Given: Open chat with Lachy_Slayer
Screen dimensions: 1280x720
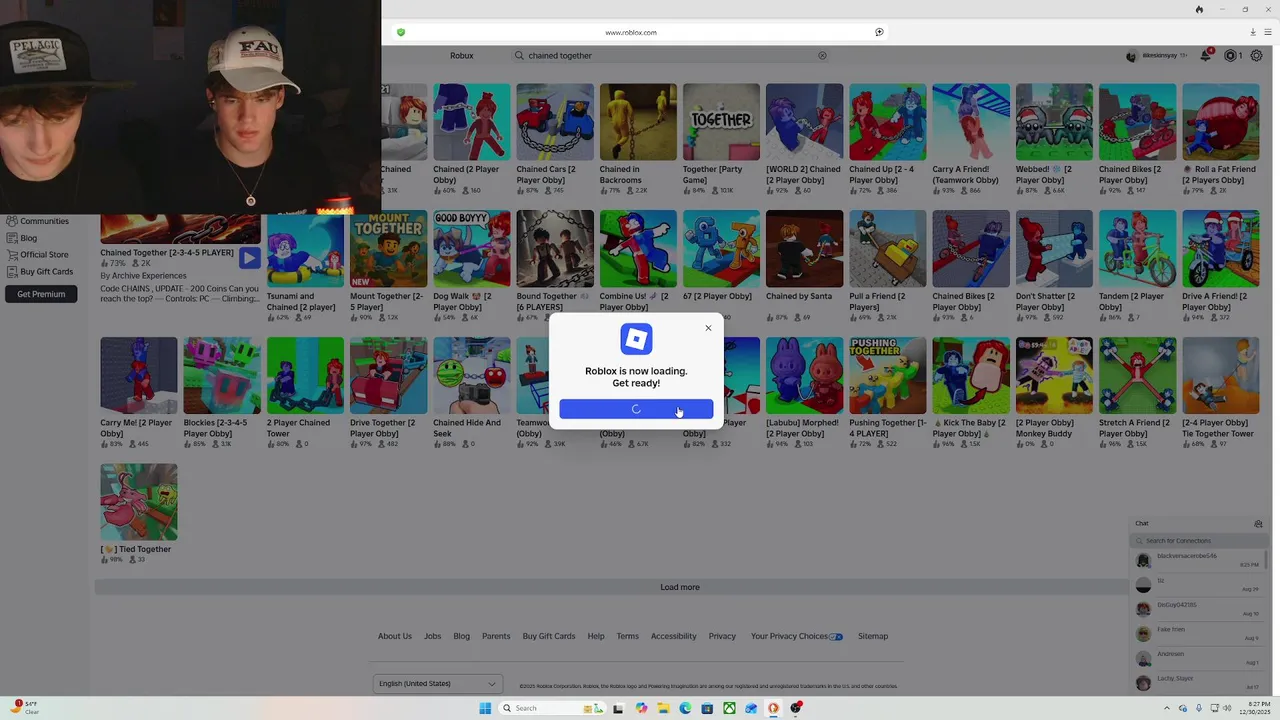Looking at the screenshot, I should pos(1198,683).
